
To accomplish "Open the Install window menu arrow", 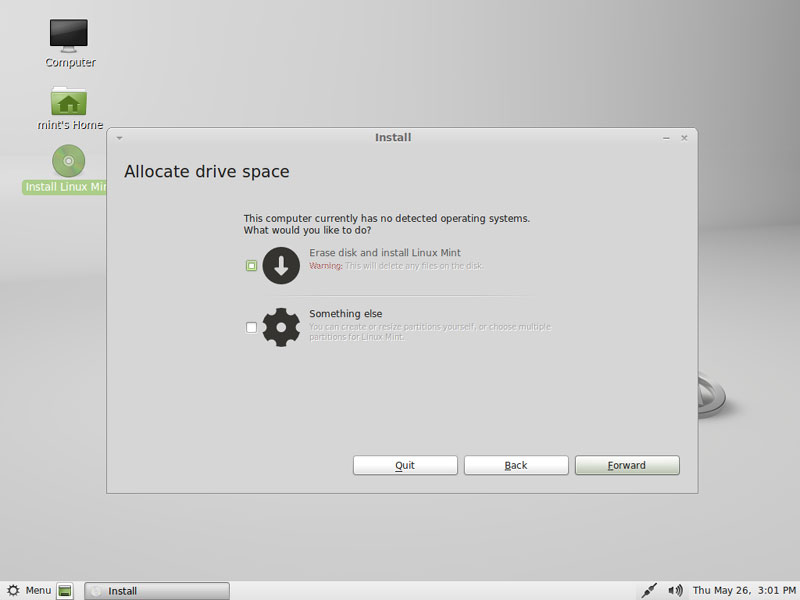I will [x=119, y=138].
